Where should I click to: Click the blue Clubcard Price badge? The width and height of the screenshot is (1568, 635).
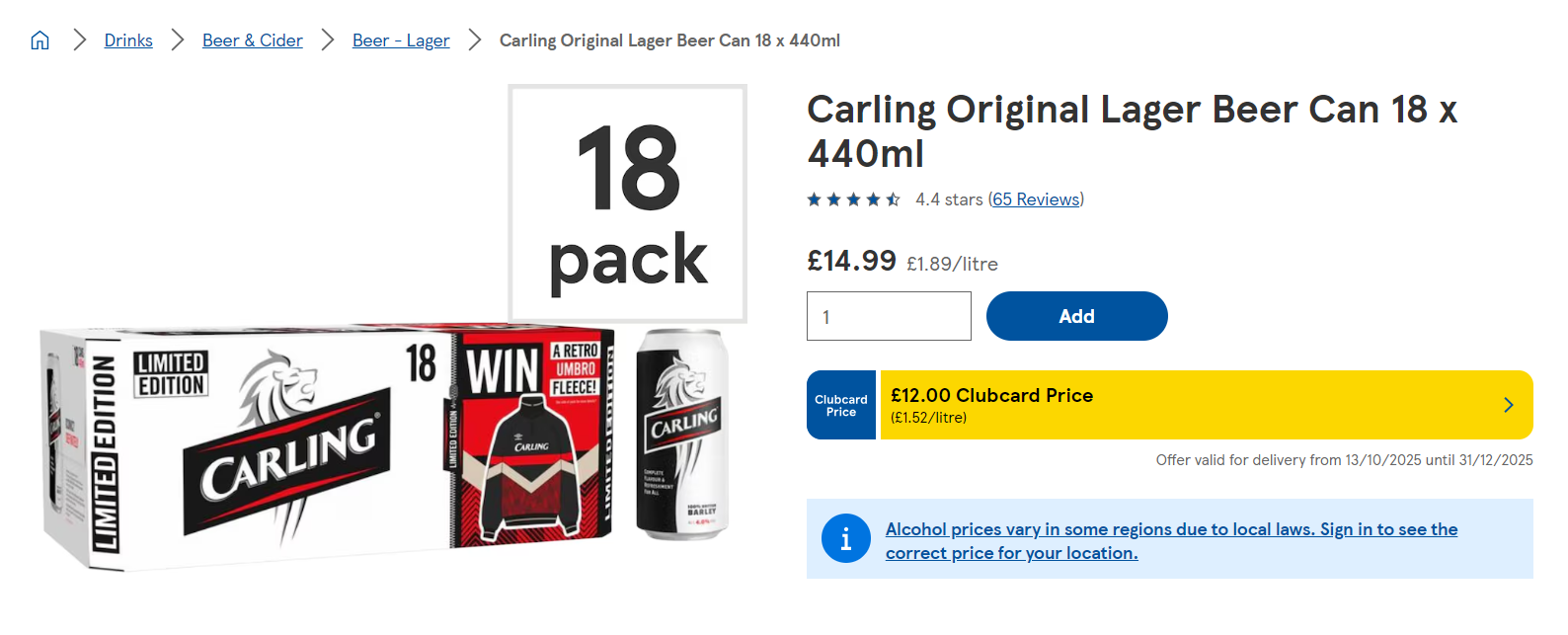(x=840, y=405)
